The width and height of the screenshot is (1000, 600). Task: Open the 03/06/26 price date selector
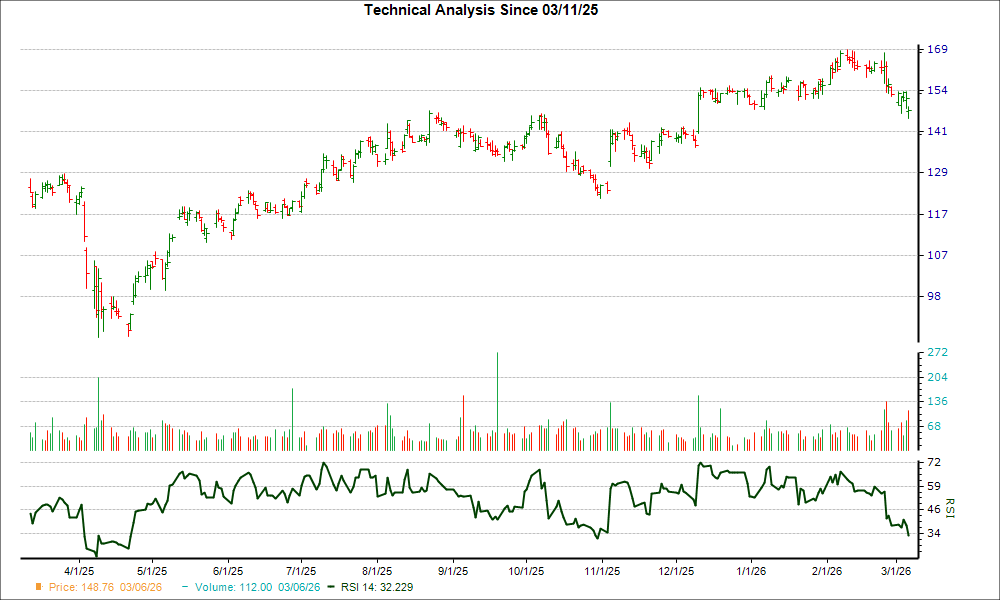[x=139, y=587]
